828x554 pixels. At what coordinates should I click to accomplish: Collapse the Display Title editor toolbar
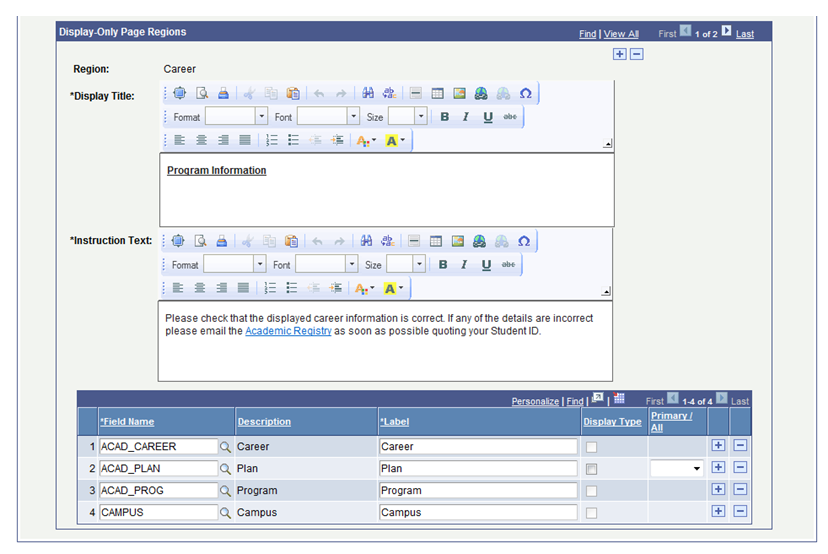608,144
